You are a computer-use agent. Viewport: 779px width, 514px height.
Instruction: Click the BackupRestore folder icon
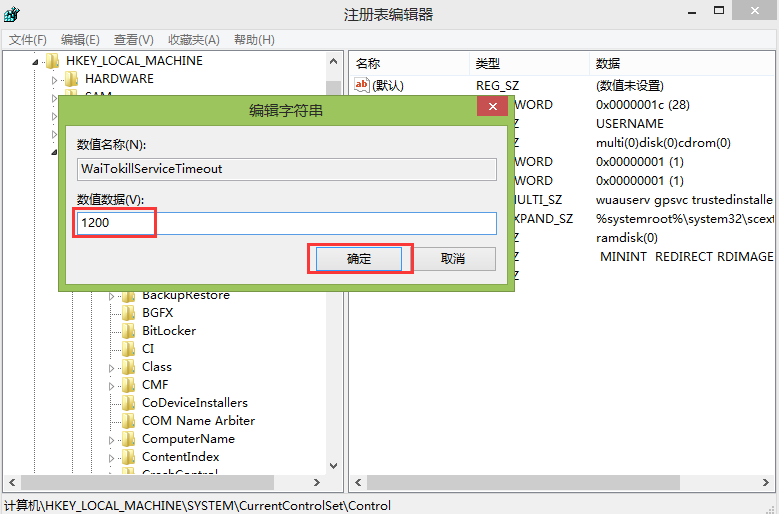click(128, 295)
